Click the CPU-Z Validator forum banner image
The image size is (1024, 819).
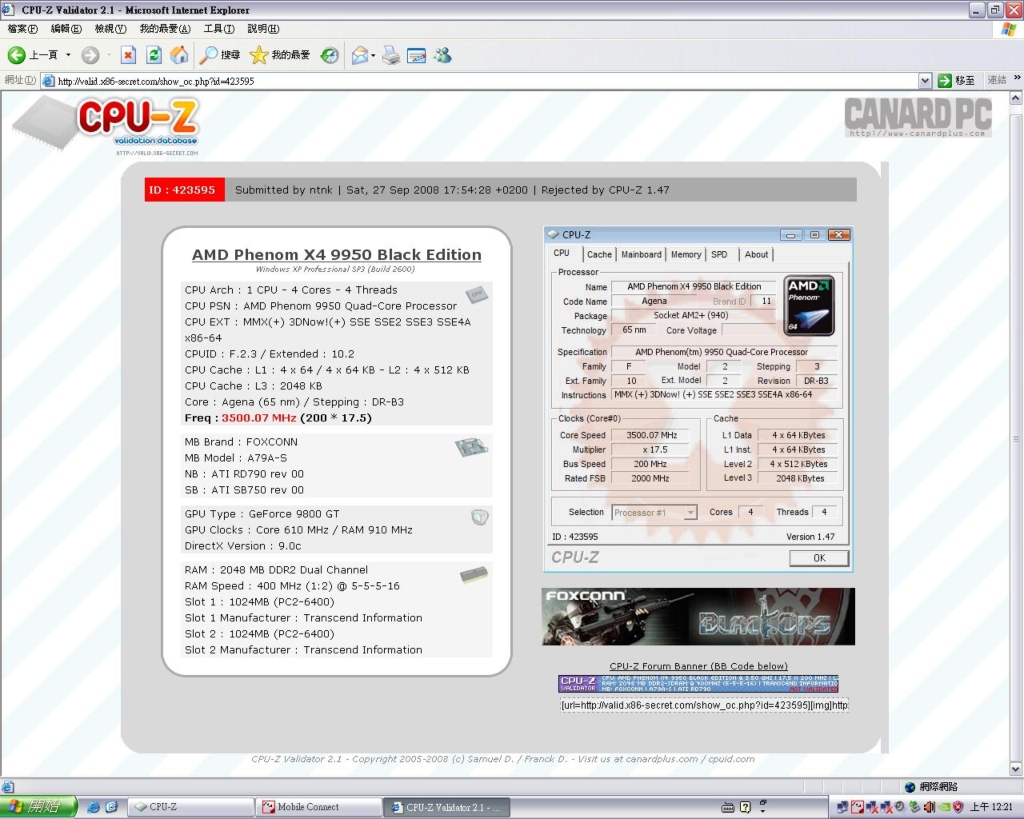point(698,684)
